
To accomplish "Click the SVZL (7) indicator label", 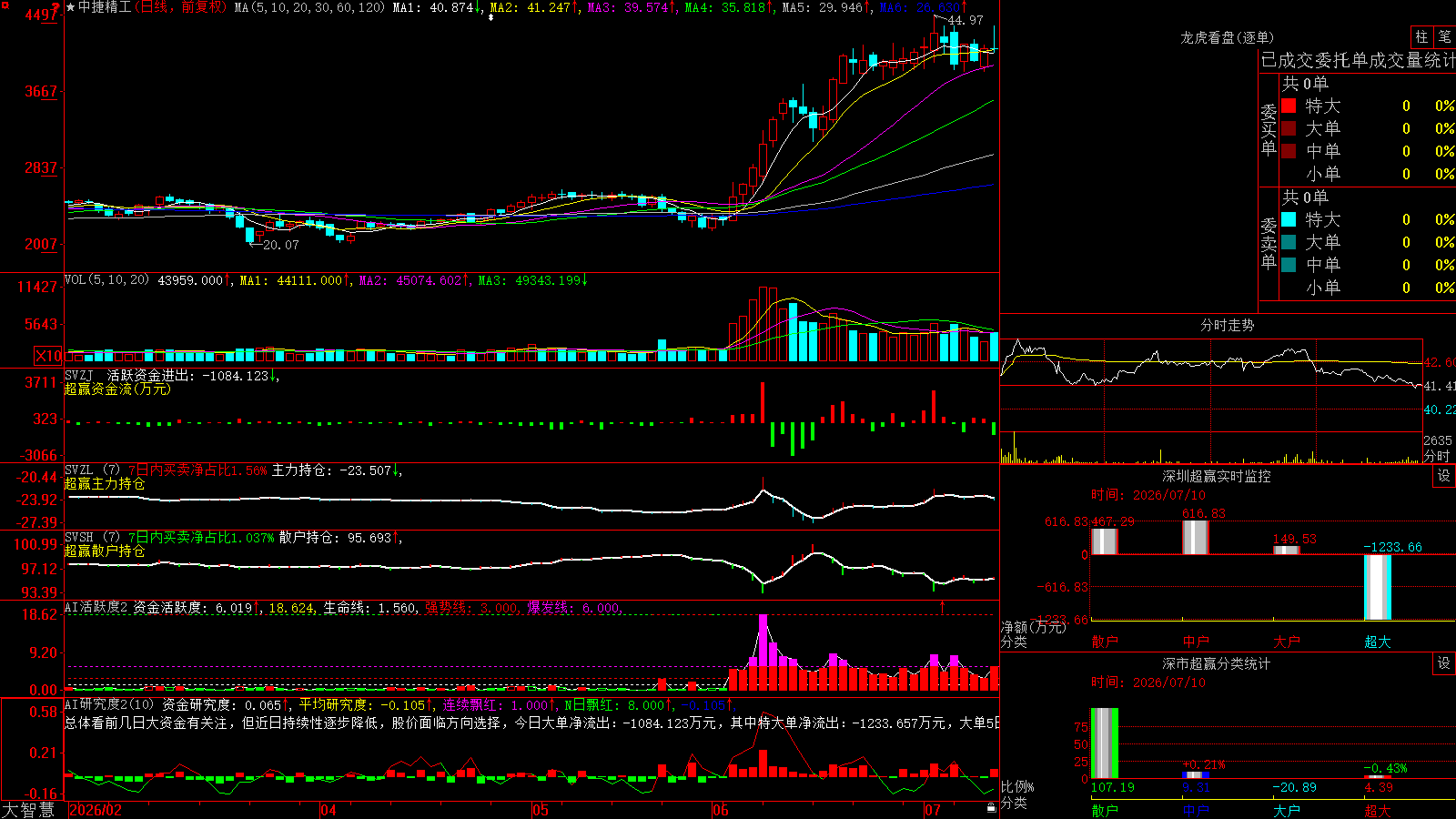I will coord(92,470).
